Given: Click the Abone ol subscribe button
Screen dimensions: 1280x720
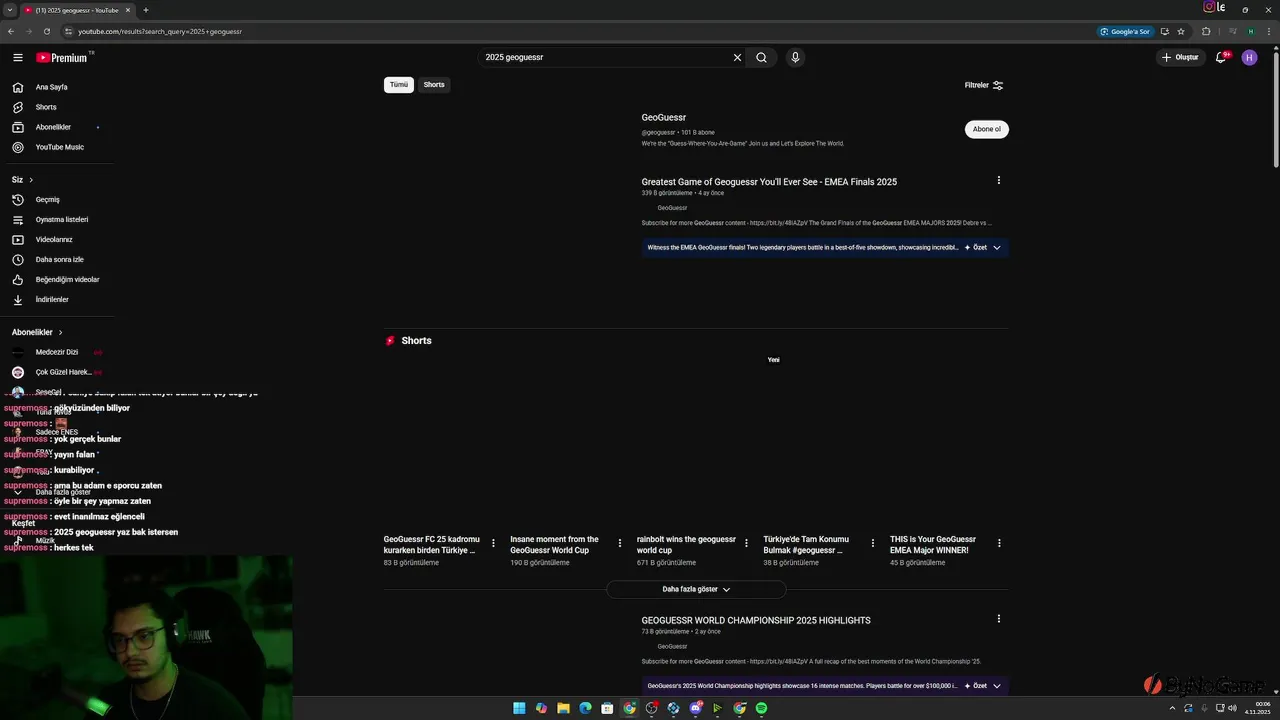Looking at the screenshot, I should pyautogui.click(x=987, y=129).
